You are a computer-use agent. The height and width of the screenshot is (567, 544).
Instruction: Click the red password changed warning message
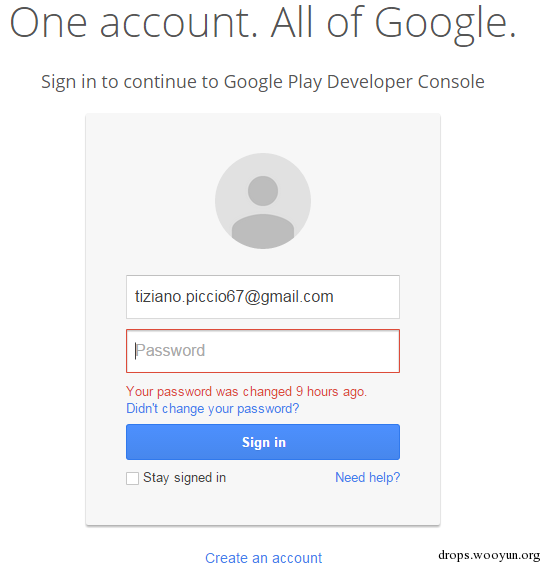point(246,392)
